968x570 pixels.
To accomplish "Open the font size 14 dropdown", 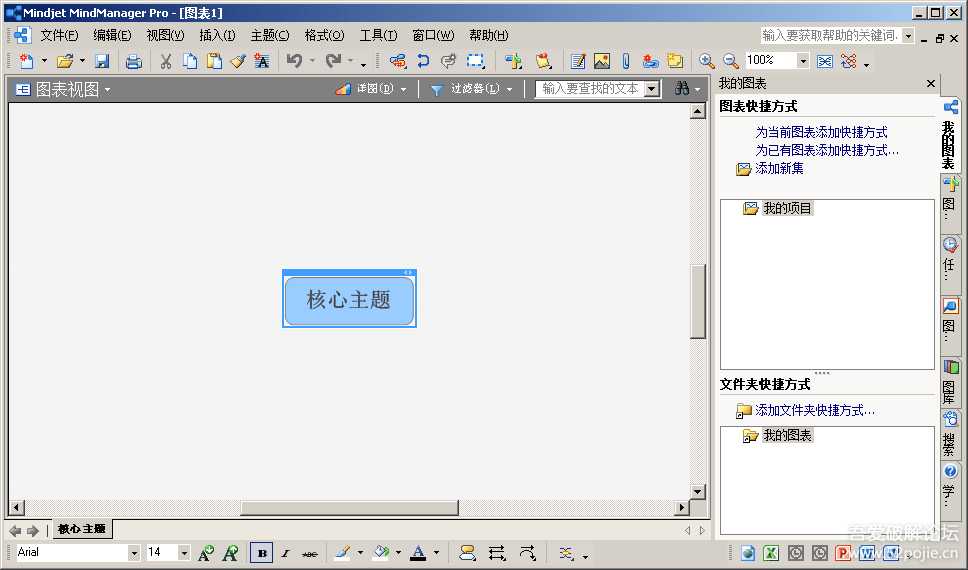I will pyautogui.click(x=184, y=553).
